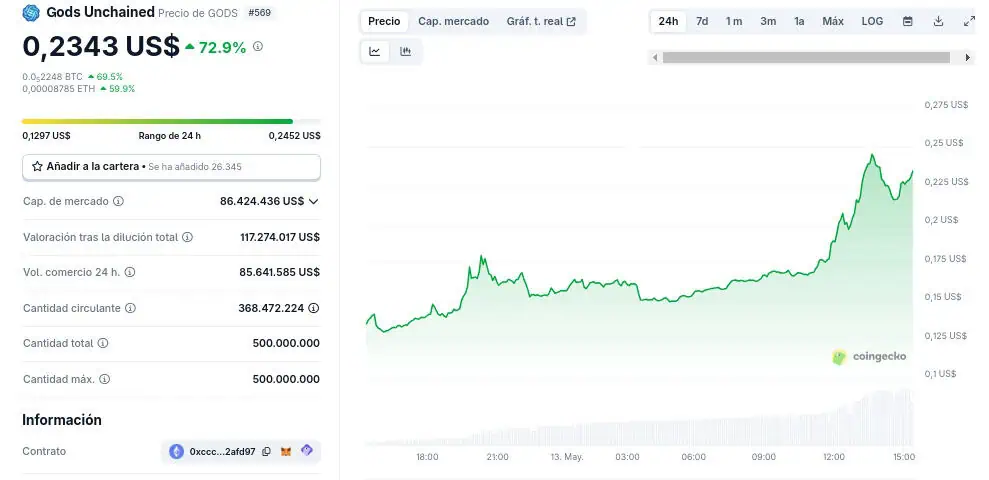This screenshot has width=989, height=480.
Task: Click the Gods Unchained coin logo
Action: (x=31, y=13)
